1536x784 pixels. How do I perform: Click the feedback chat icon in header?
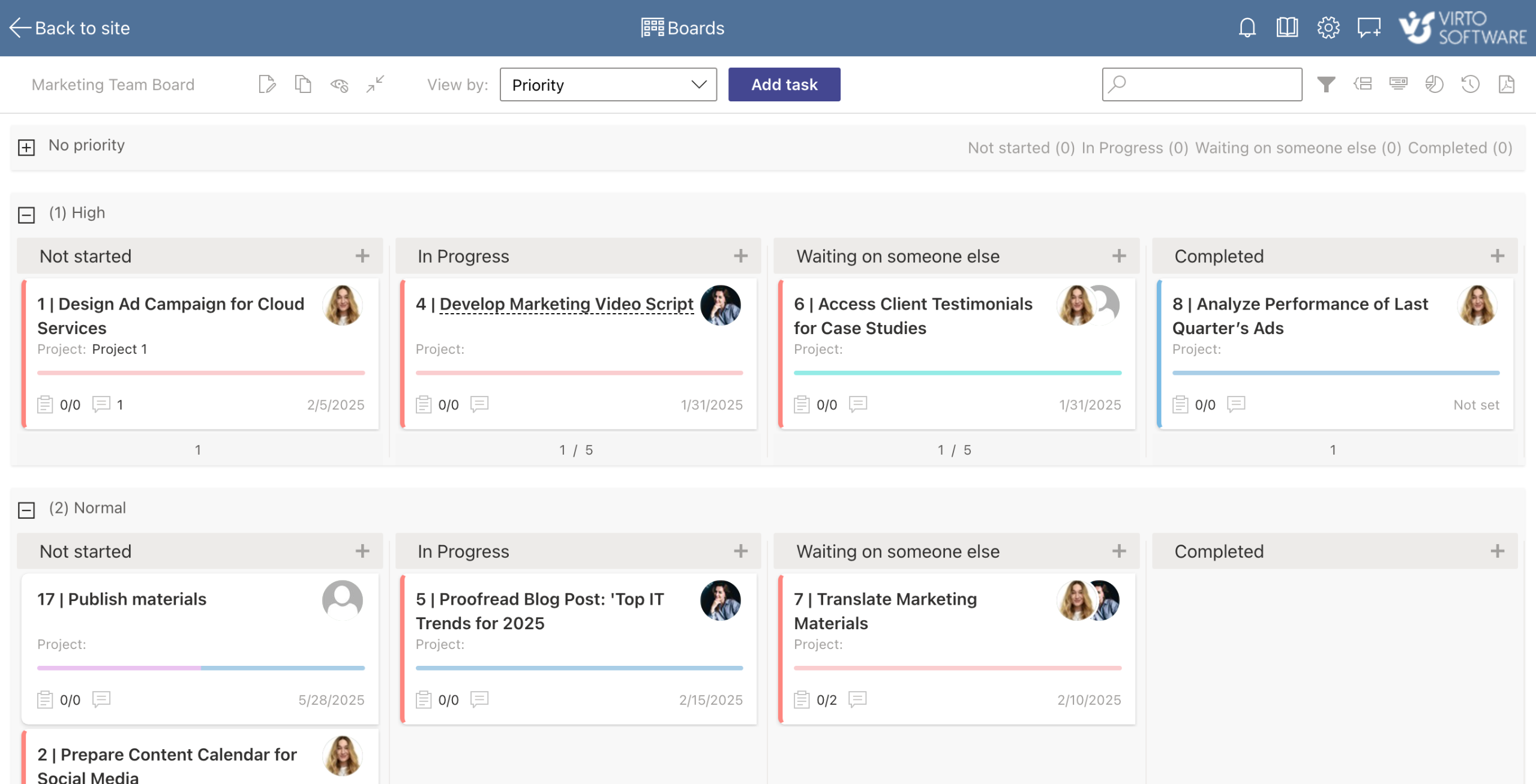click(x=1369, y=28)
